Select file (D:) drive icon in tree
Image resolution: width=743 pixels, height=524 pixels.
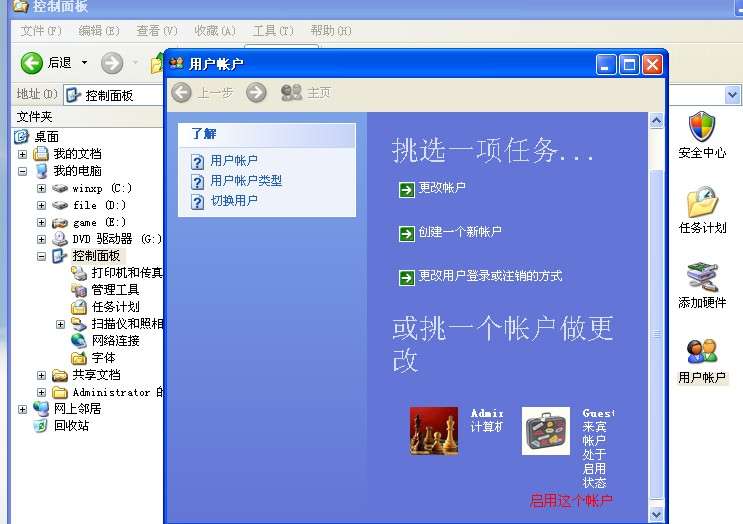(x=60, y=205)
